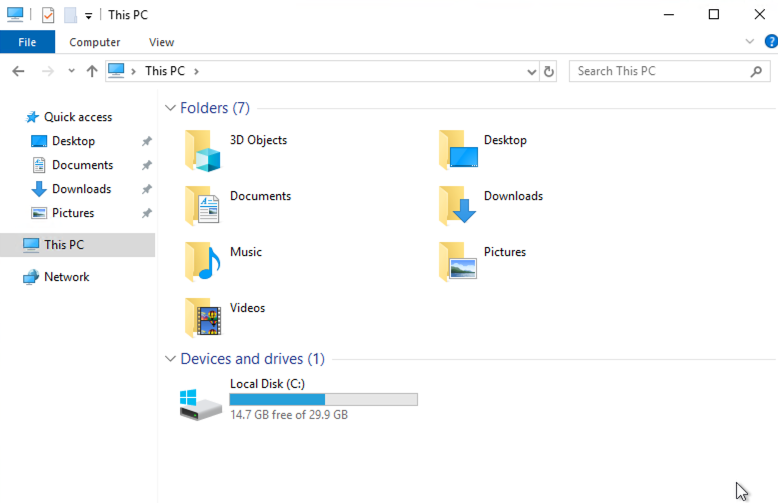Image resolution: width=778 pixels, height=503 pixels.
Task: Maximize the This PC window
Action: click(x=713, y=15)
